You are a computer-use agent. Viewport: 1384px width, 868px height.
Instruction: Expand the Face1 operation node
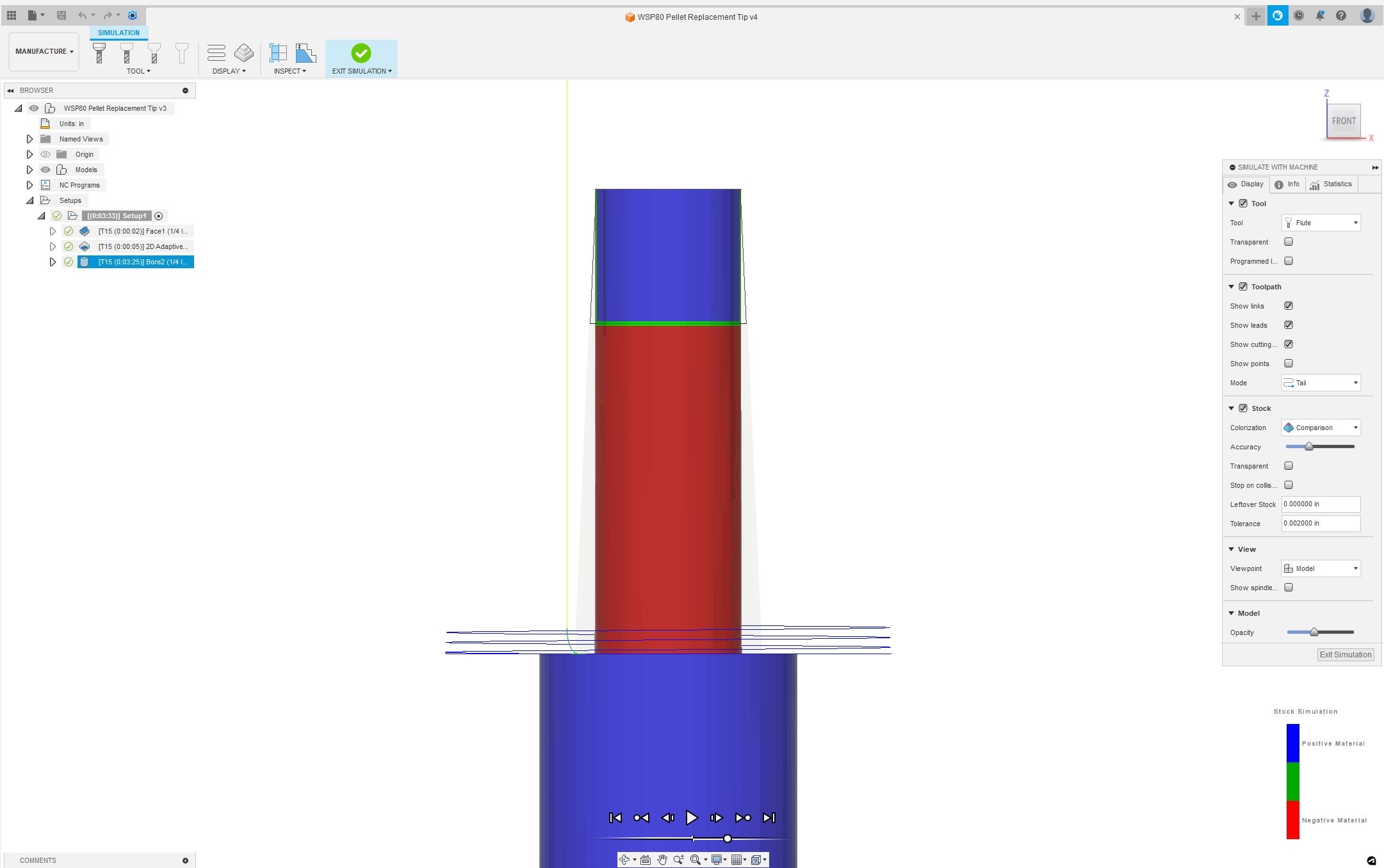[53, 231]
